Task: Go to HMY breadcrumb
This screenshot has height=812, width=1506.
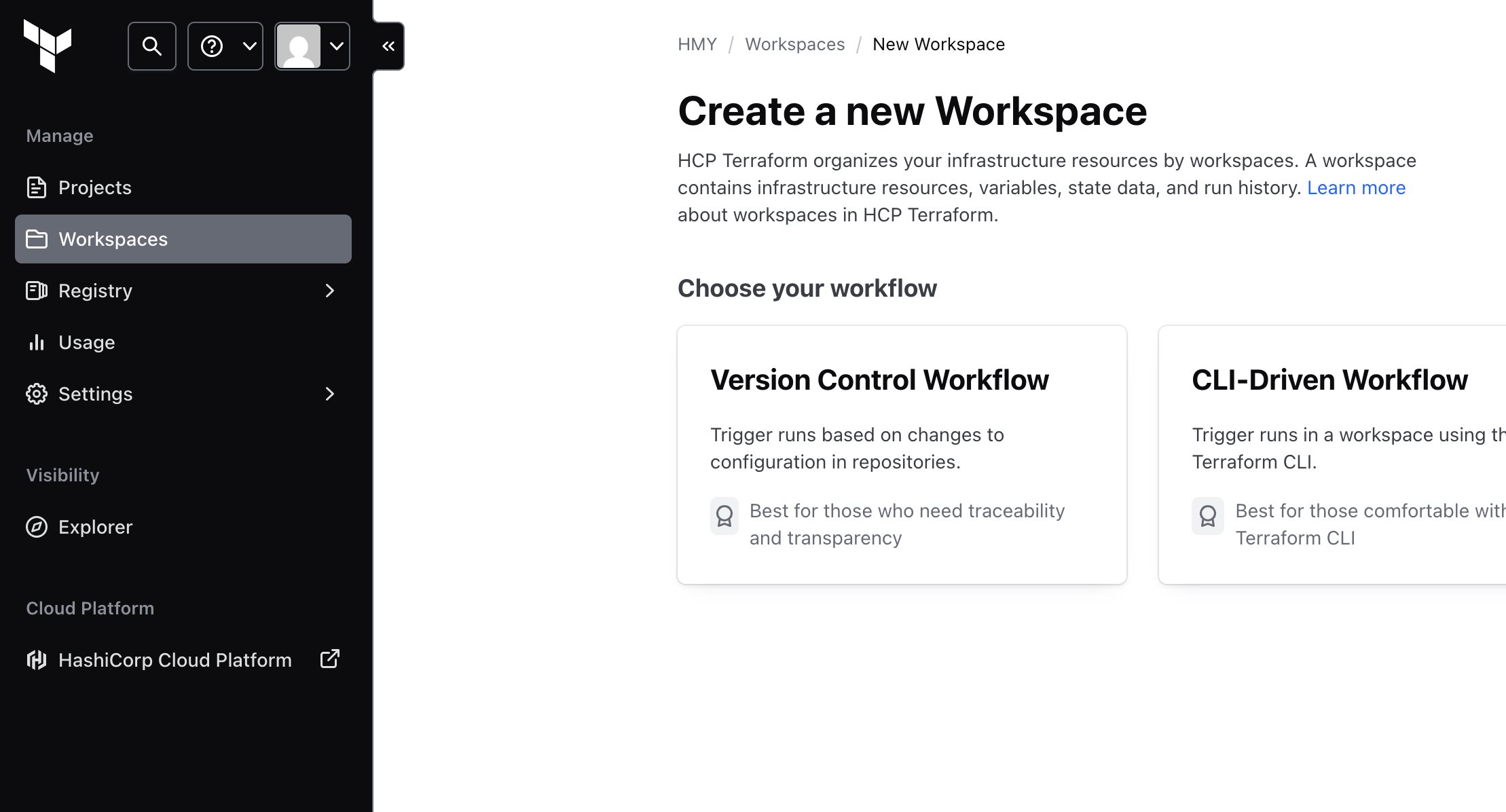Action: 697,44
